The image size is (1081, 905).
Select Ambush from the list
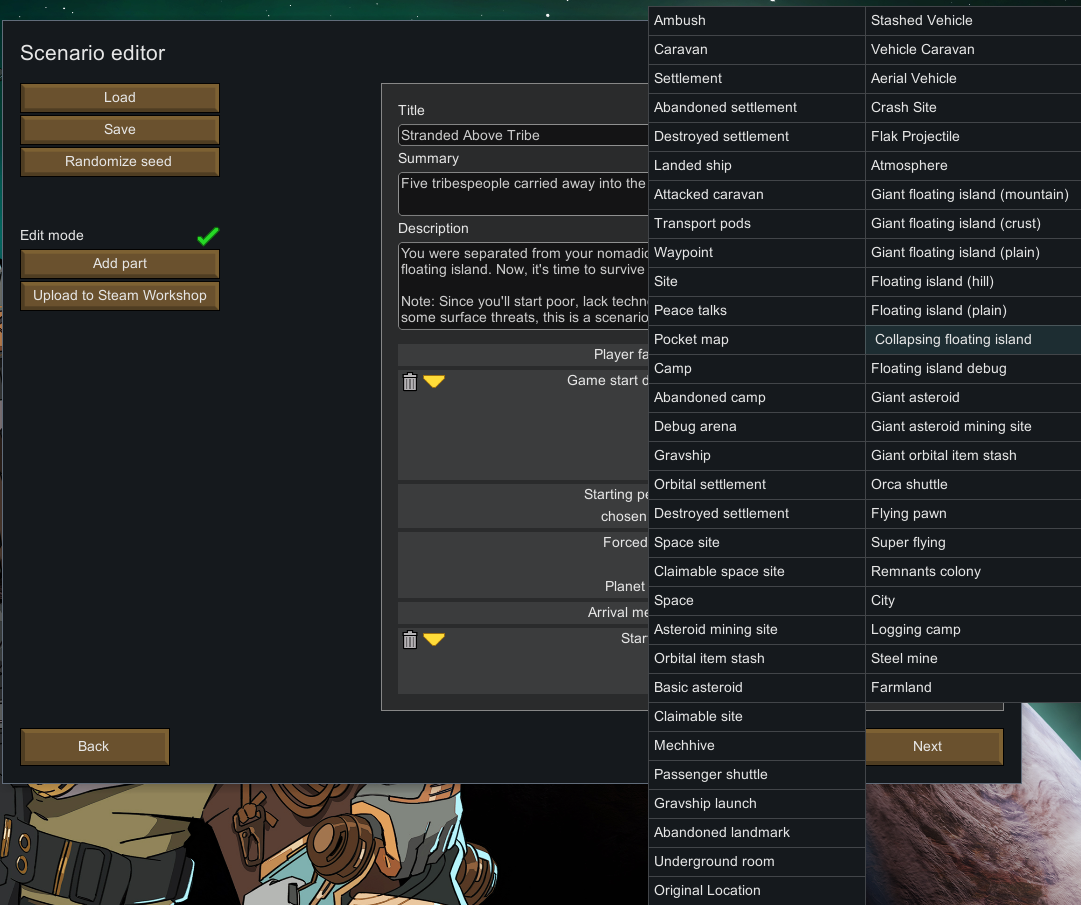756,21
